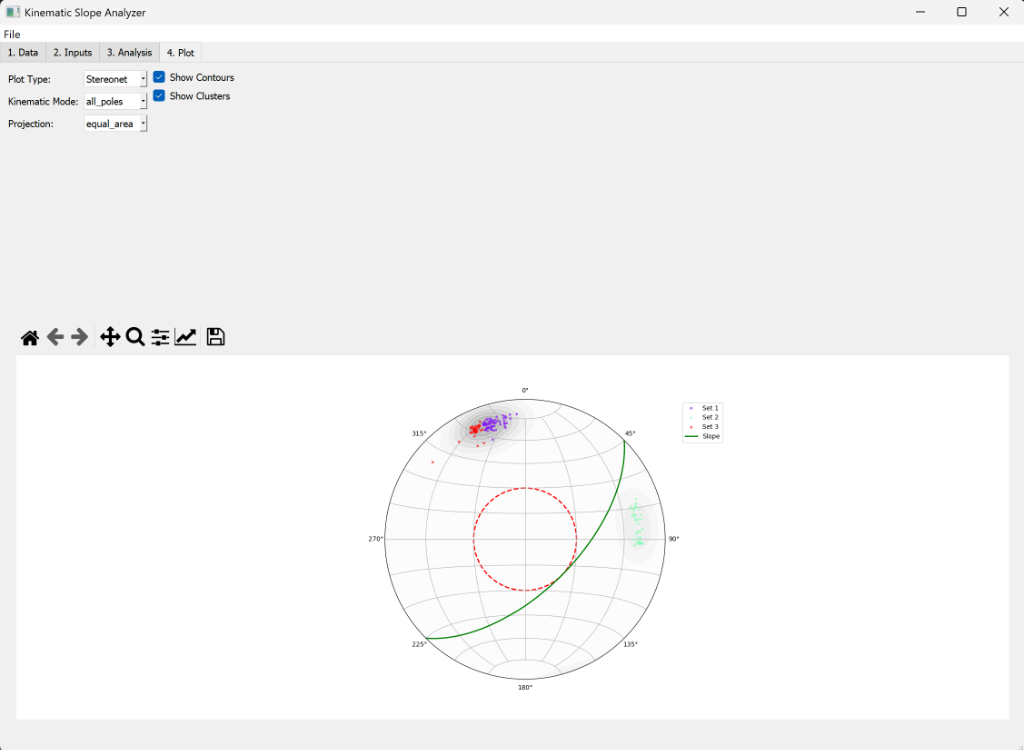The height and width of the screenshot is (750, 1024).
Task: Open the Kinematic Mode dropdown
Action: tap(115, 101)
